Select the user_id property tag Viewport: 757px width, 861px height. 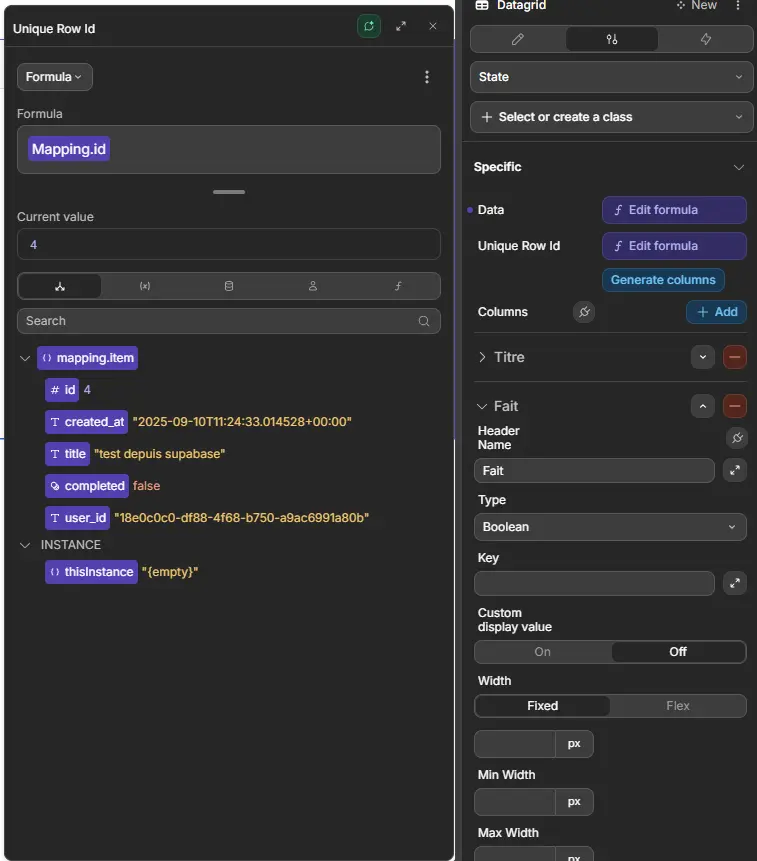click(x=77, y=518)
